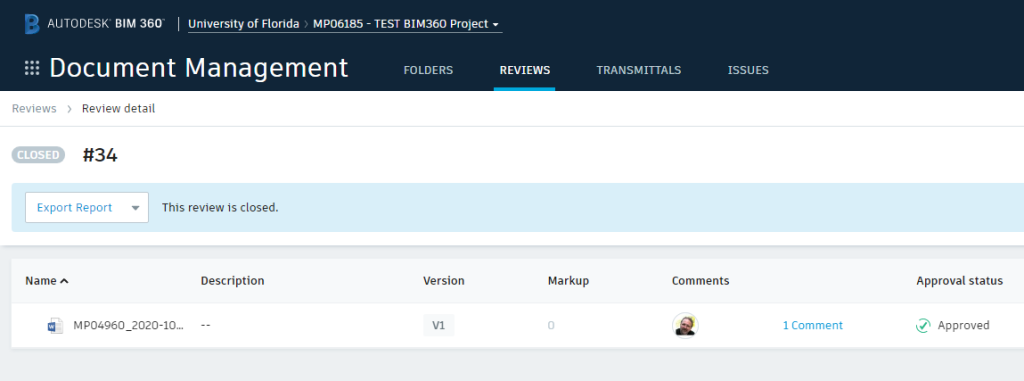Open the MP04960_2020-10... document
The height and width of the screenshot is (381, 1024).
tap(128, 325)
